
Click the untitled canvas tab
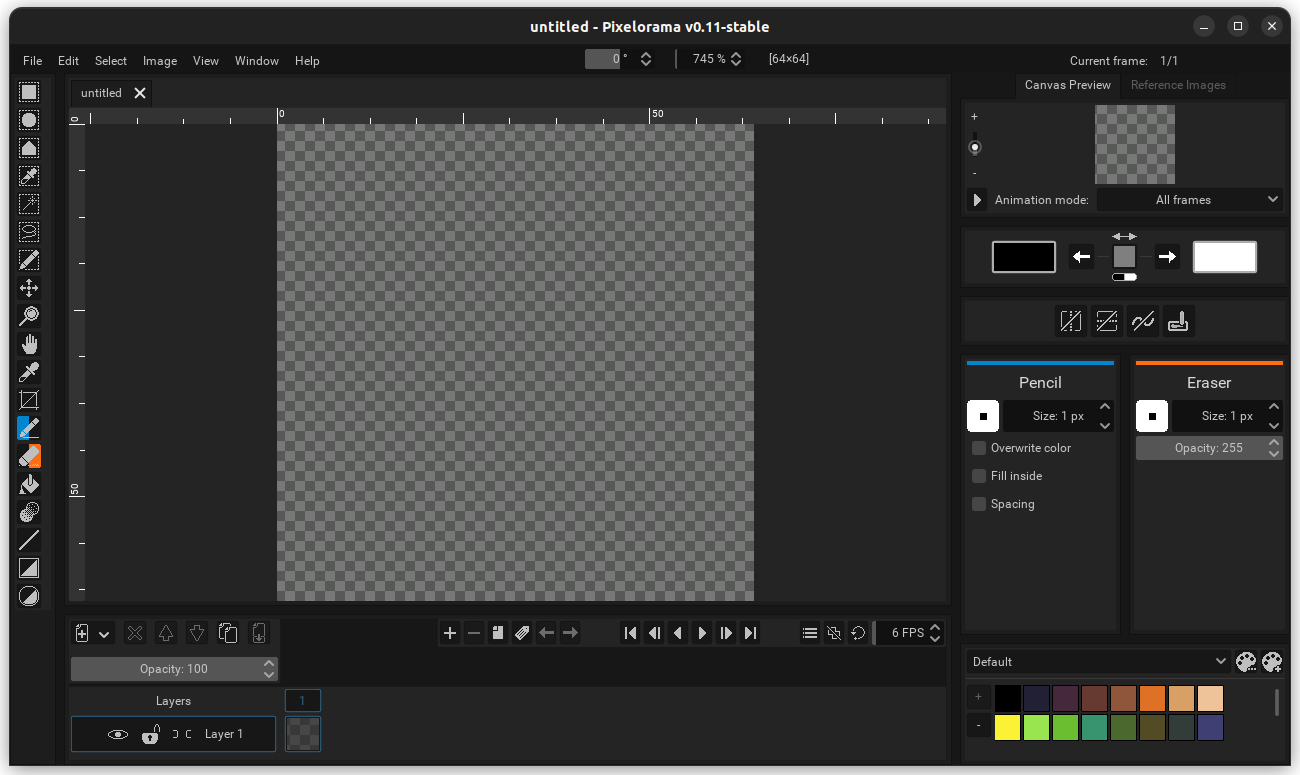click(100, 92)
